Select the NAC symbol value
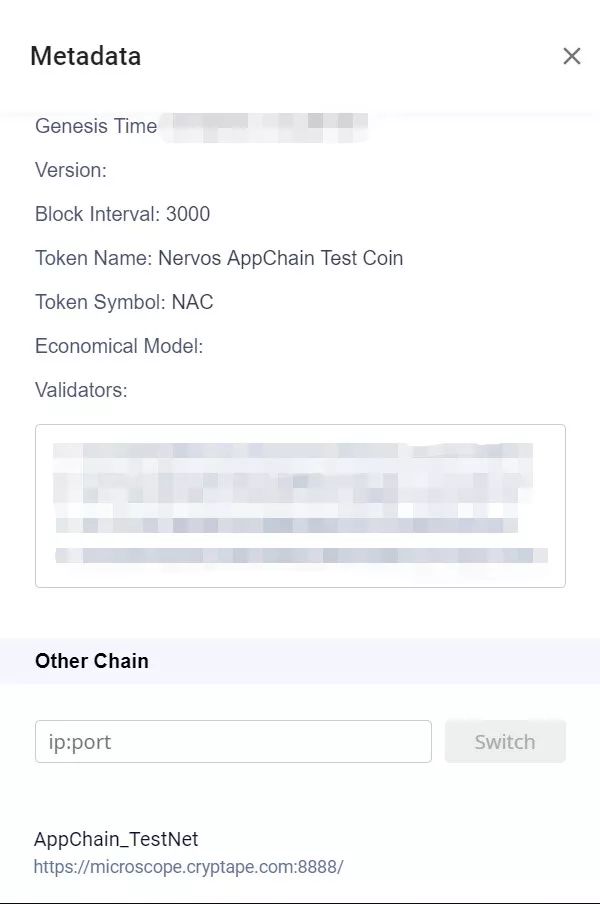 pyautogui.click(x=193, y=302)
